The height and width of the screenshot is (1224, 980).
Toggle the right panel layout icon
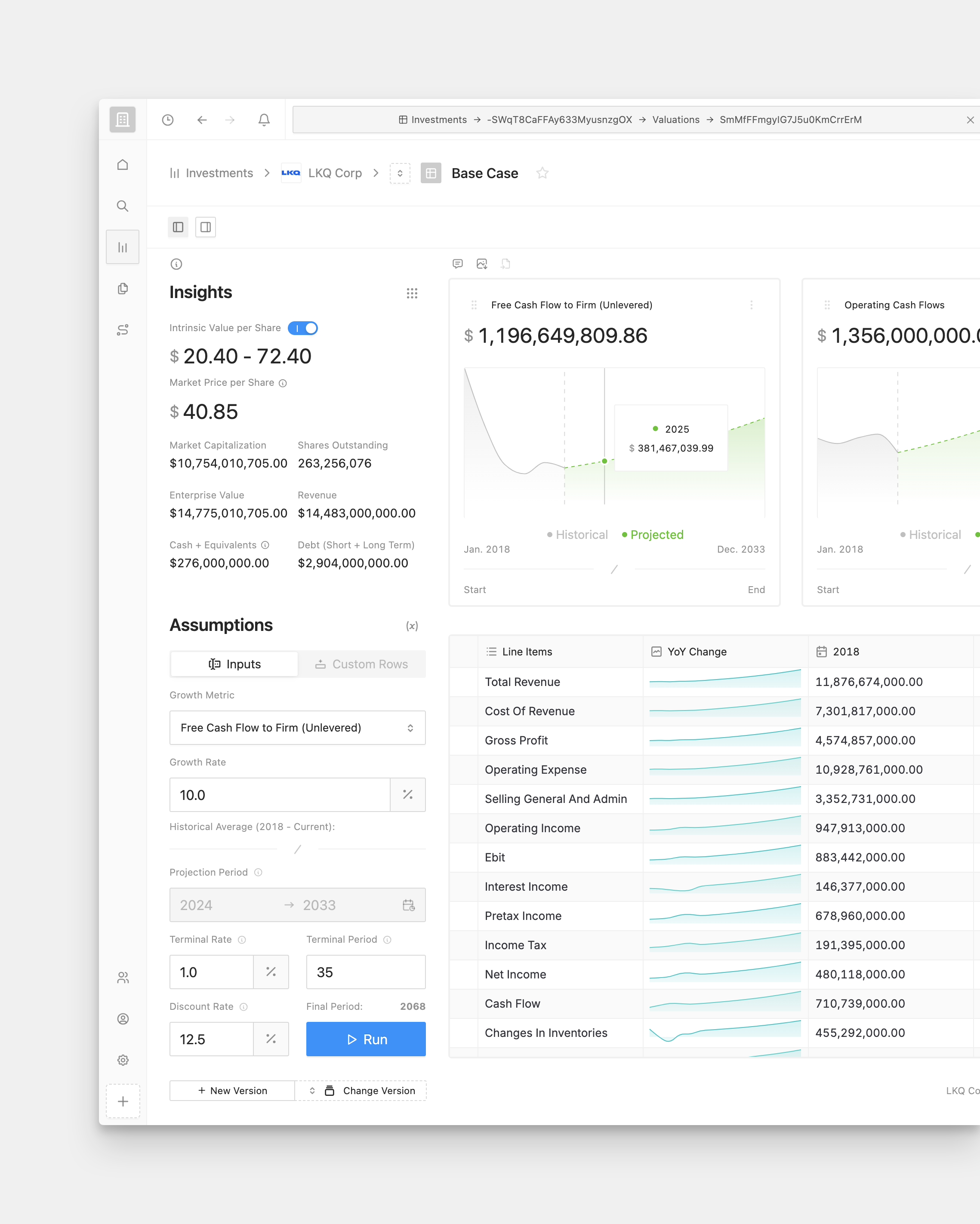pyautogui.click(x=206, y=227)
